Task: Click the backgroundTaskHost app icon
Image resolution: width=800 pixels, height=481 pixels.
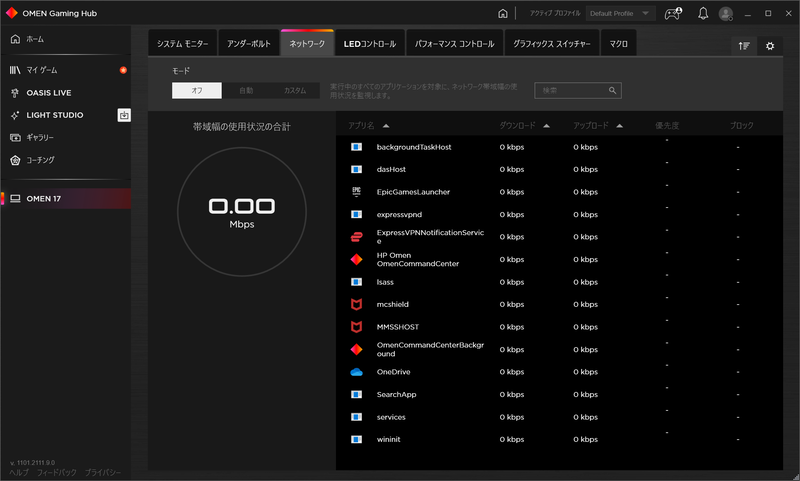Action: point(357,147)
